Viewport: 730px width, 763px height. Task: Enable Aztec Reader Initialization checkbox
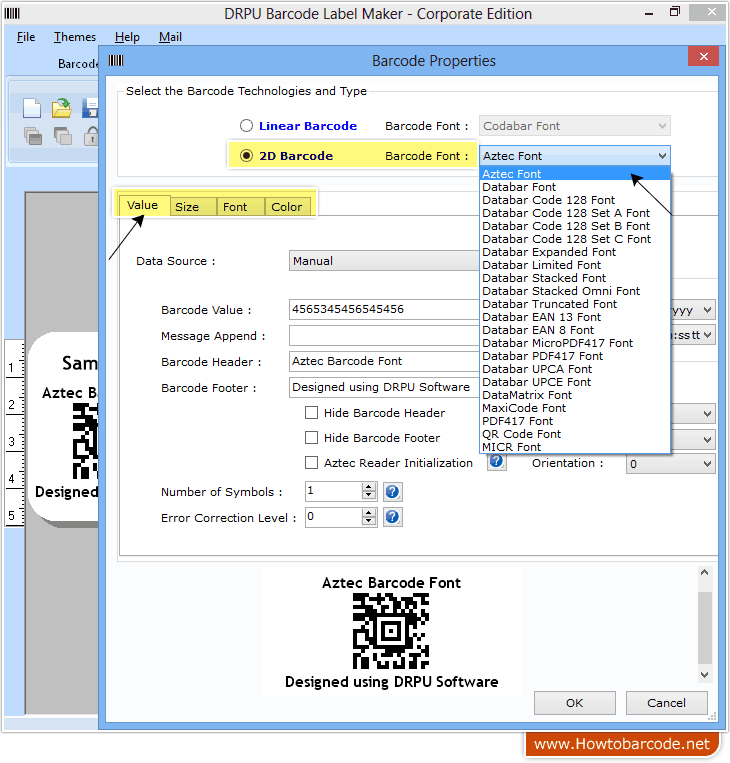coord(311,462)
